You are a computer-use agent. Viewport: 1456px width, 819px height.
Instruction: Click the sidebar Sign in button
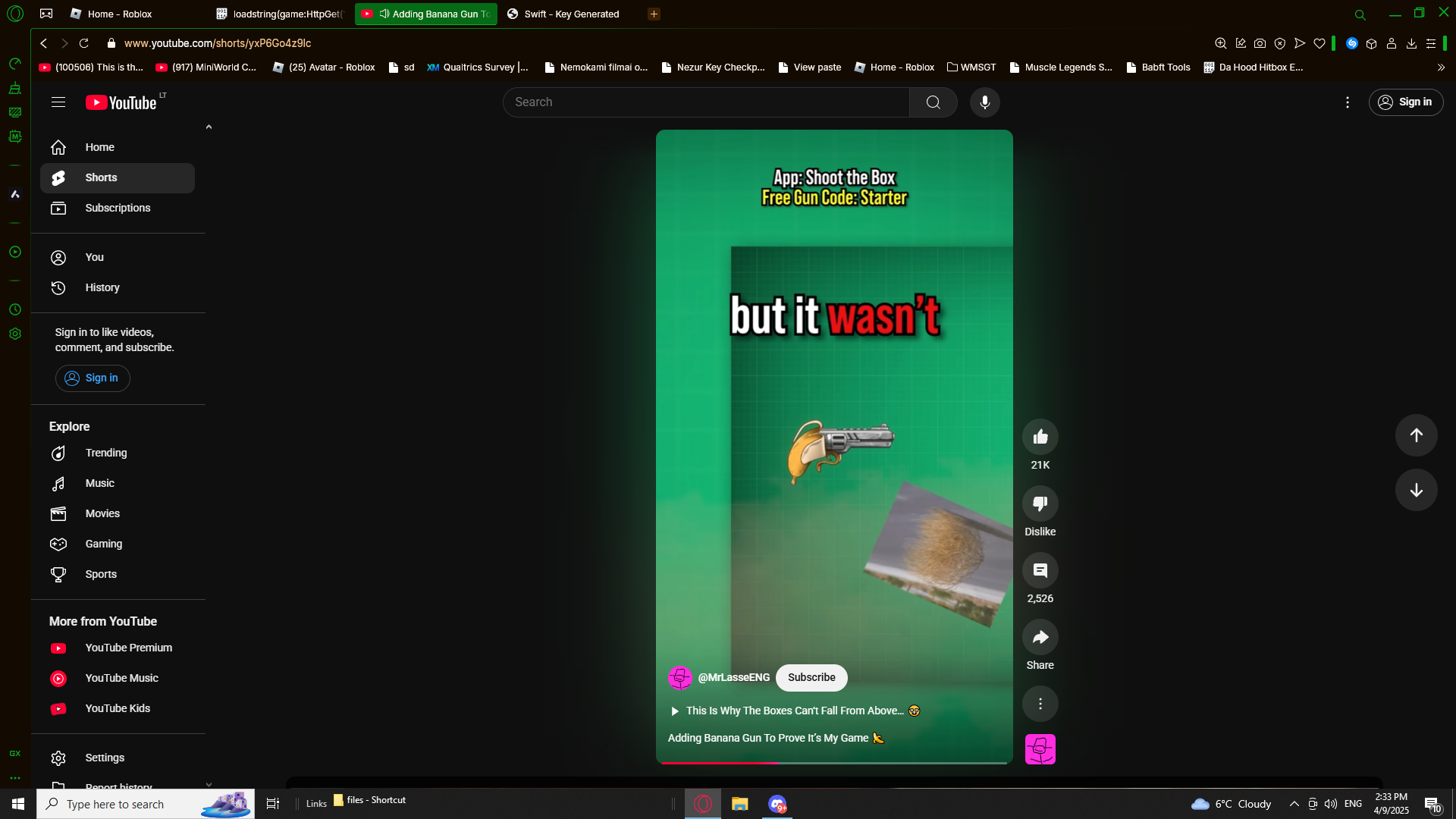tap(93, 378)
